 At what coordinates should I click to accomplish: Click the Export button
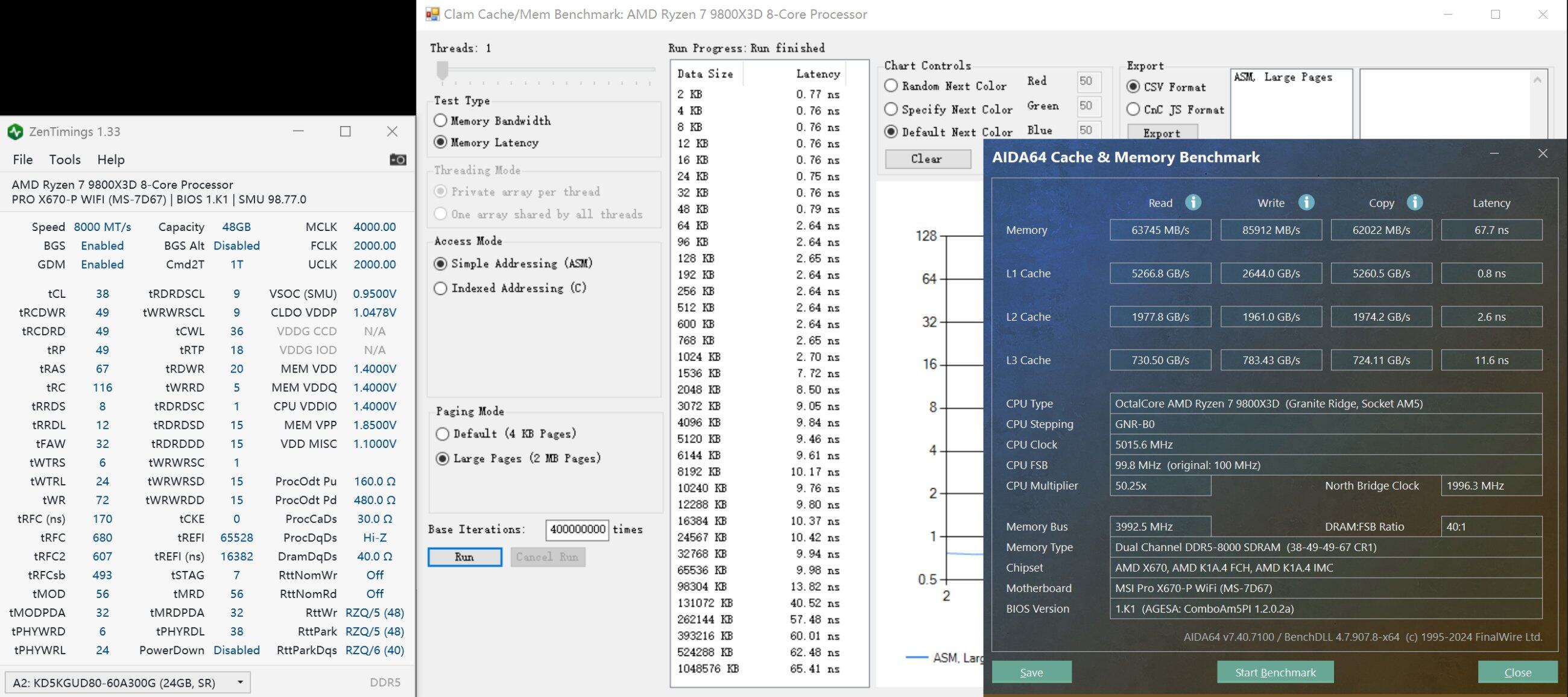[1162, 133]
